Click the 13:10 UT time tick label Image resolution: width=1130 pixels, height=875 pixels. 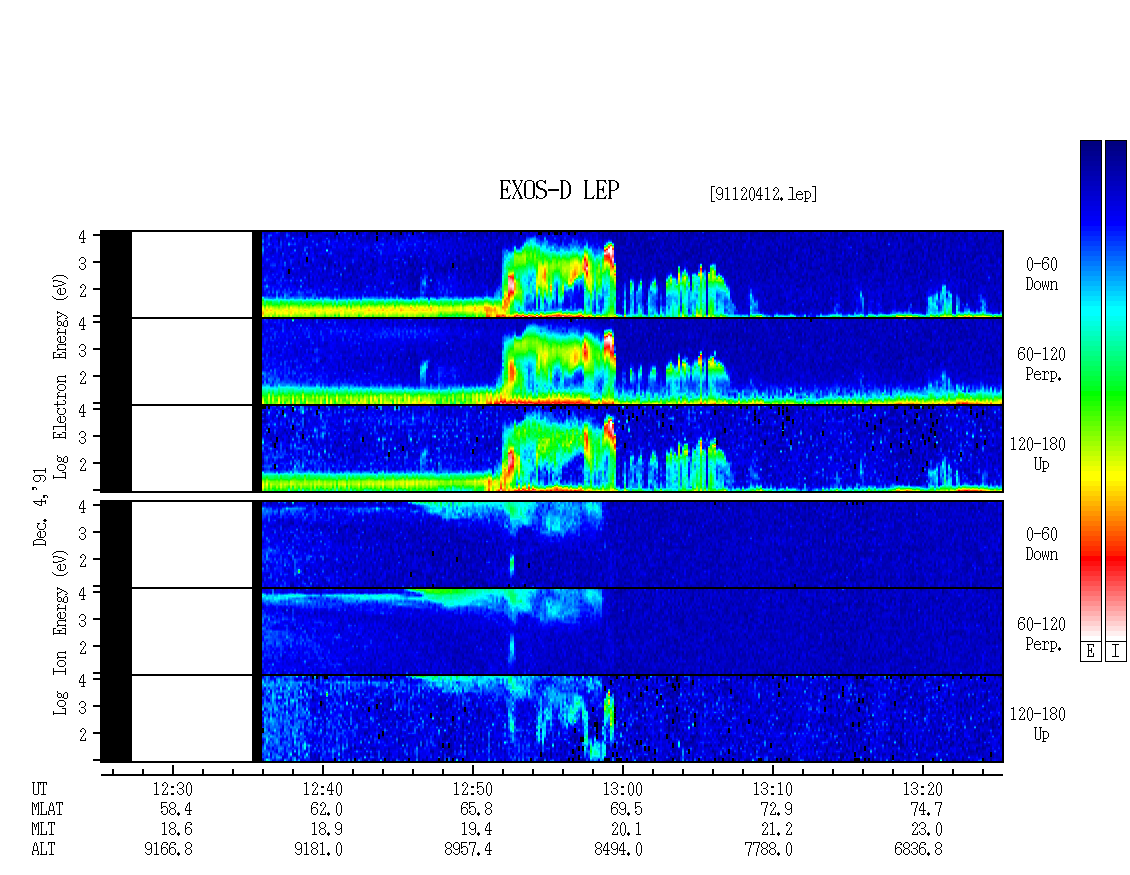pyautogui.click(x=773, y=789)
